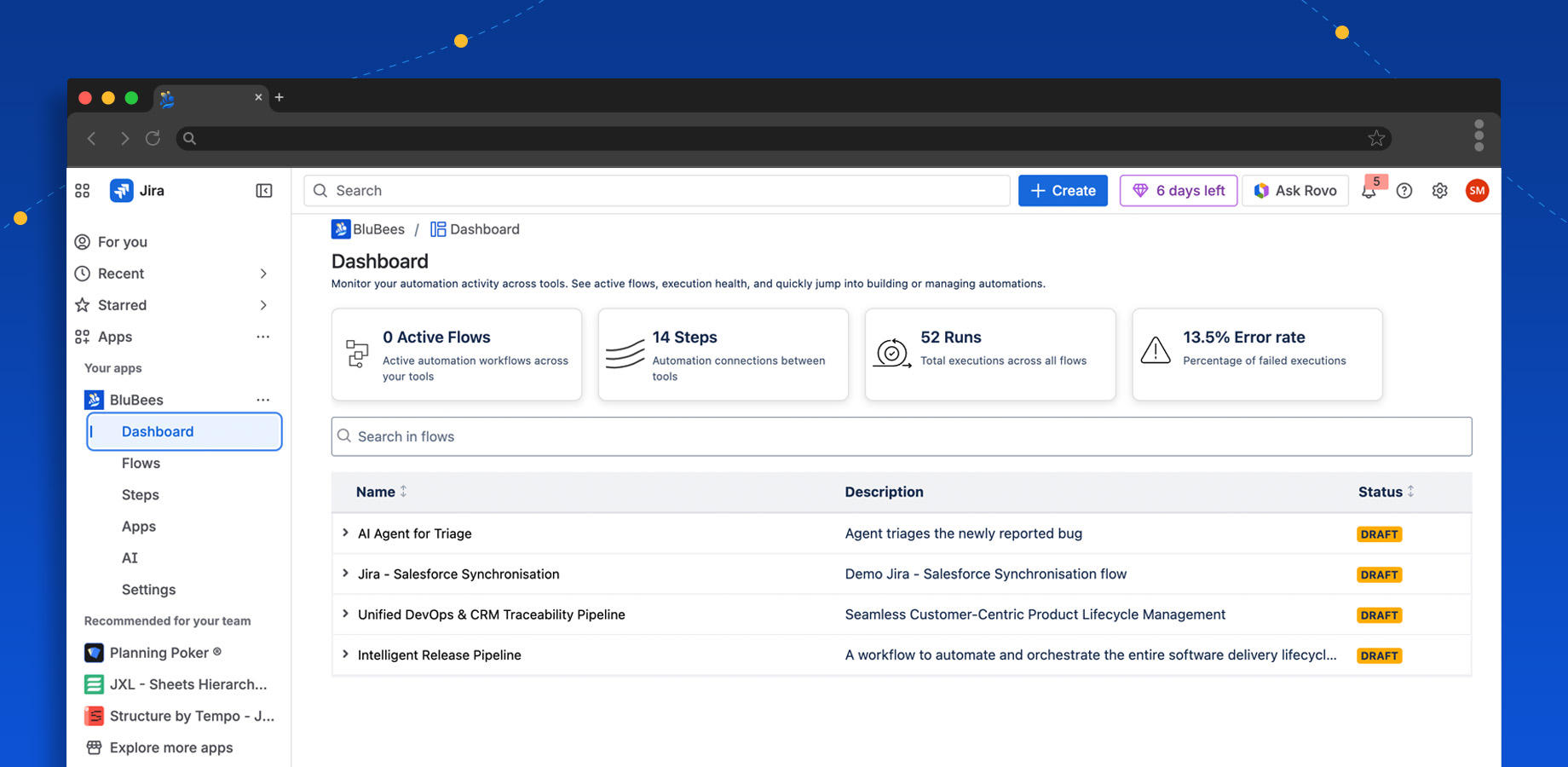This screenshot has height=767, width=1568.
Task: Expand the Unified DevOps & CRM row
Action: (x=345, y=614)
